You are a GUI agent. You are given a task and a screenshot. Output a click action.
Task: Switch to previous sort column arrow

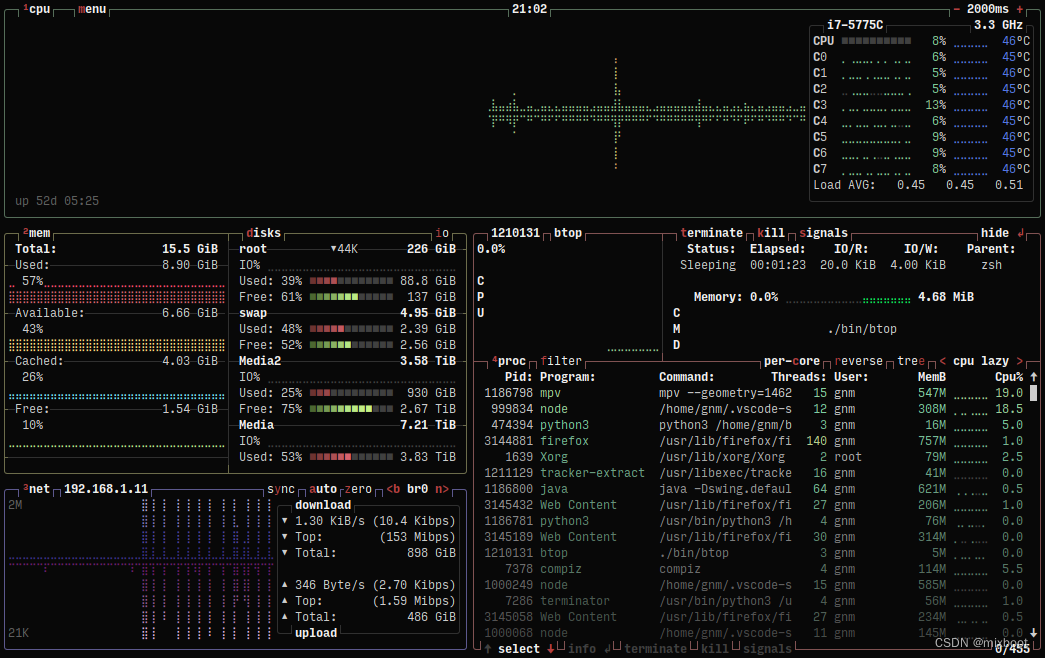tap(942, 361)
